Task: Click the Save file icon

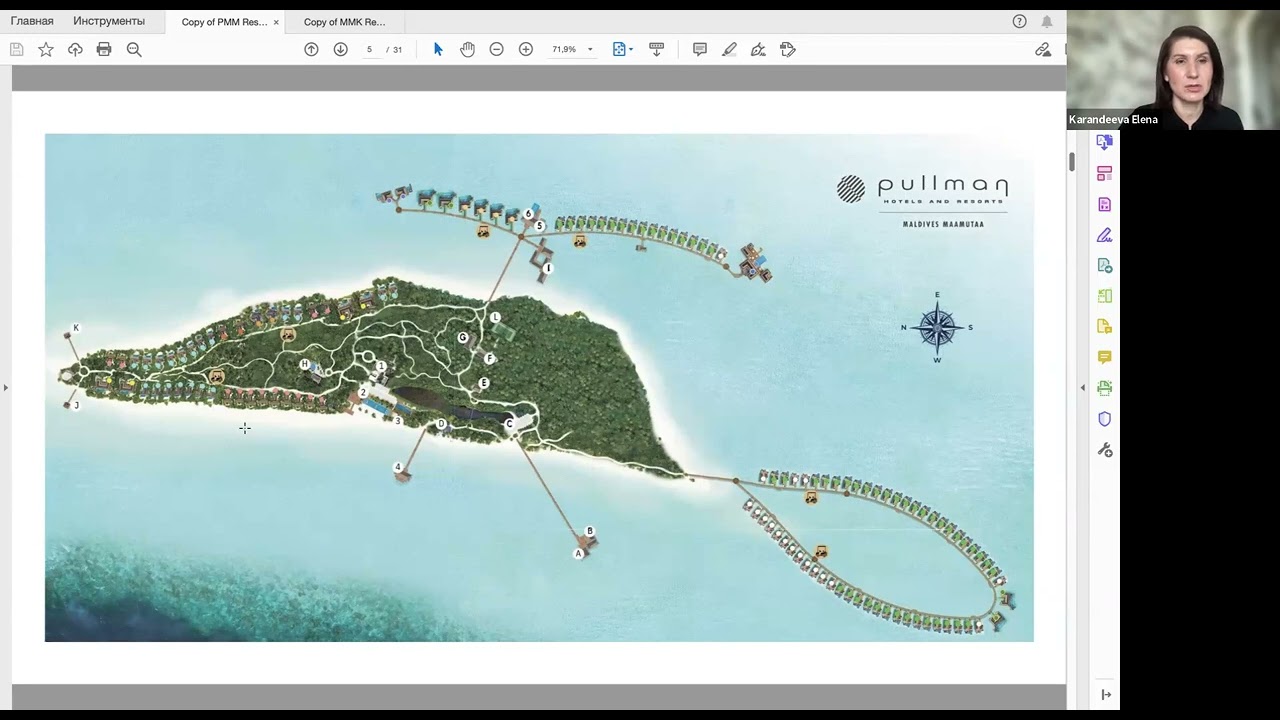Action: coord(16,49)
